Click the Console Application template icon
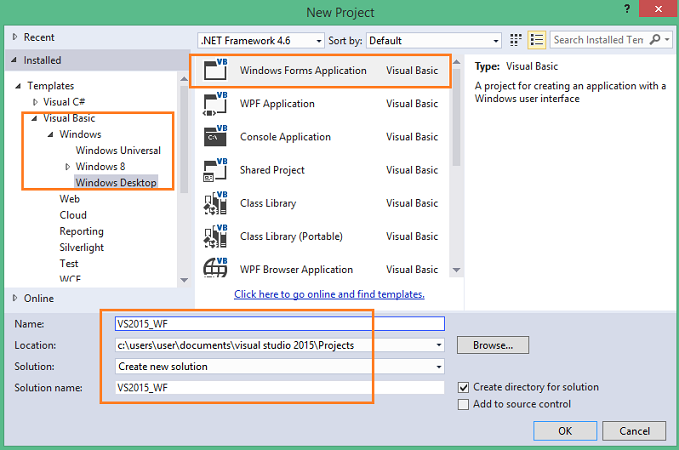The height and width of the screenshot is (450, 679). coord(215,136)
